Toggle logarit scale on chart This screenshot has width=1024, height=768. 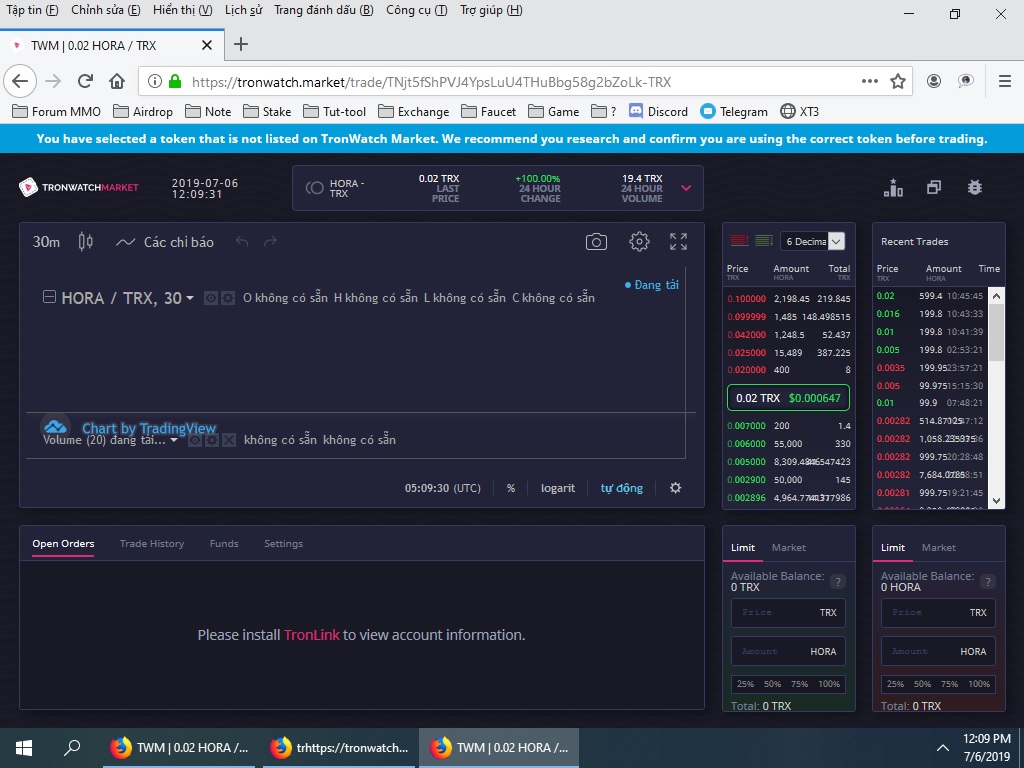click(x=558, y=488)
